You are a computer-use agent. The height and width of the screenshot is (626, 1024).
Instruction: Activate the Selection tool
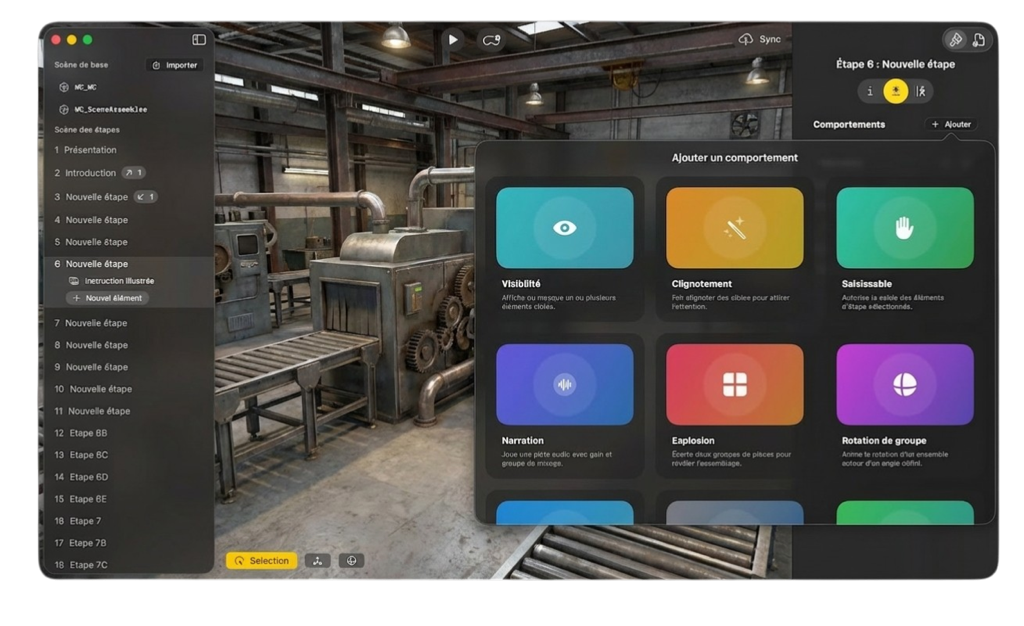tap(262, 561)
